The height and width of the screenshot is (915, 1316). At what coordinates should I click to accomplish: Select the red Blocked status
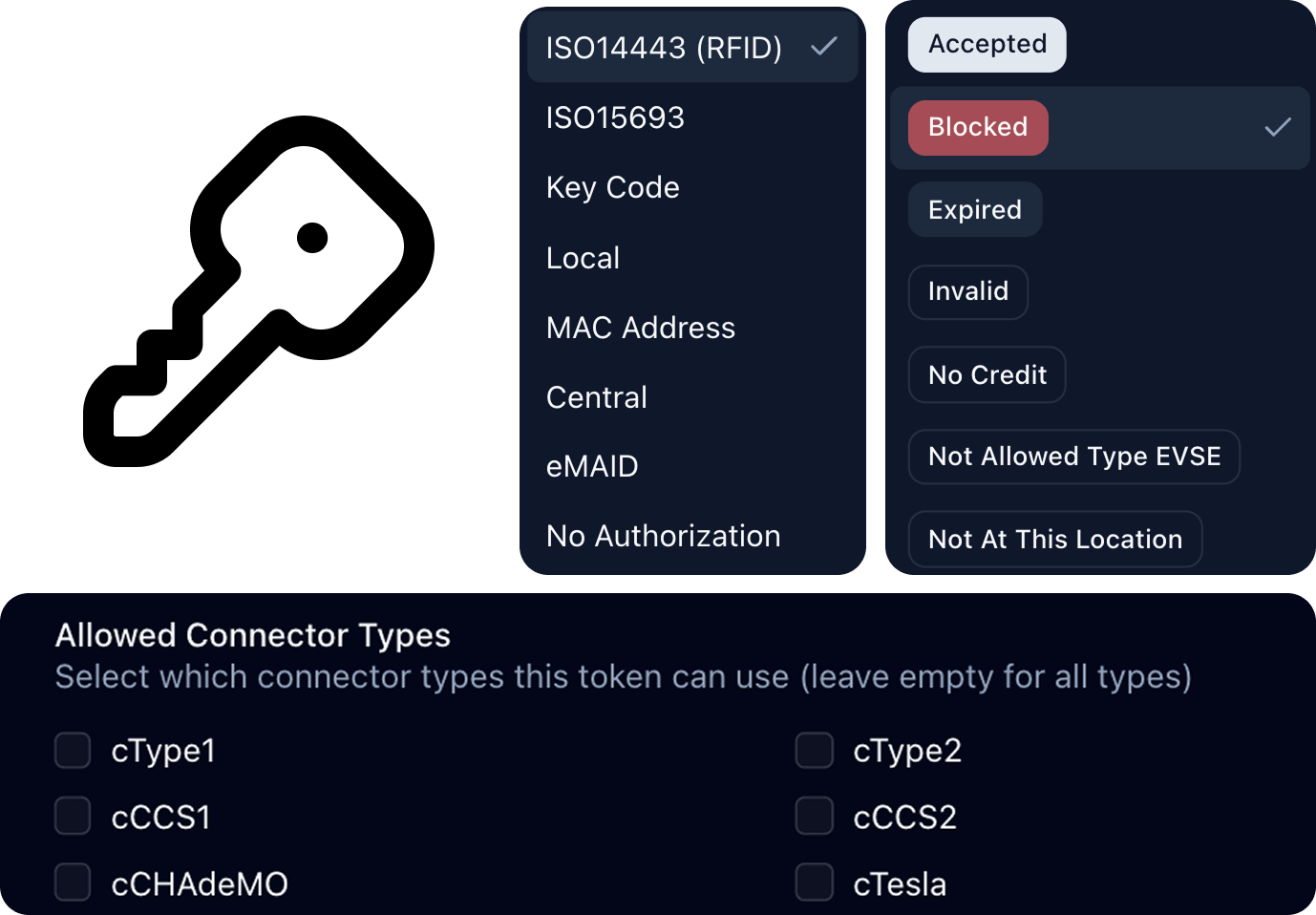coord(978,128)
